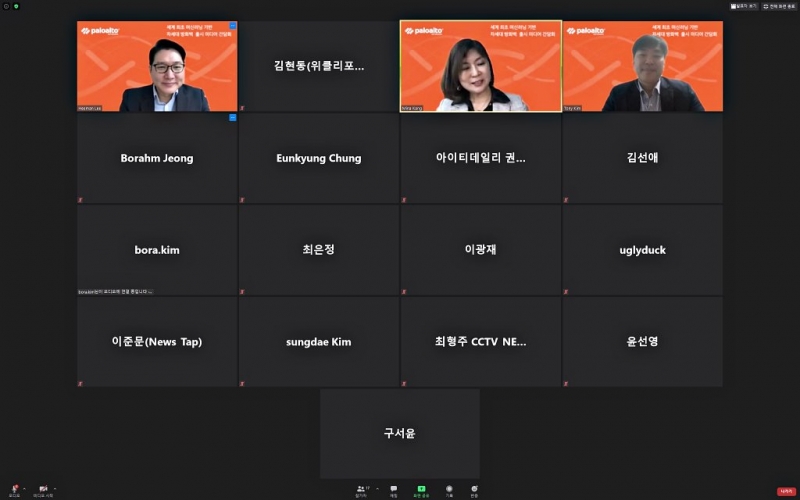Select the 김선애 participant tile
The width and height of the screenshot is (800, 500).
(x=643, y=158)
